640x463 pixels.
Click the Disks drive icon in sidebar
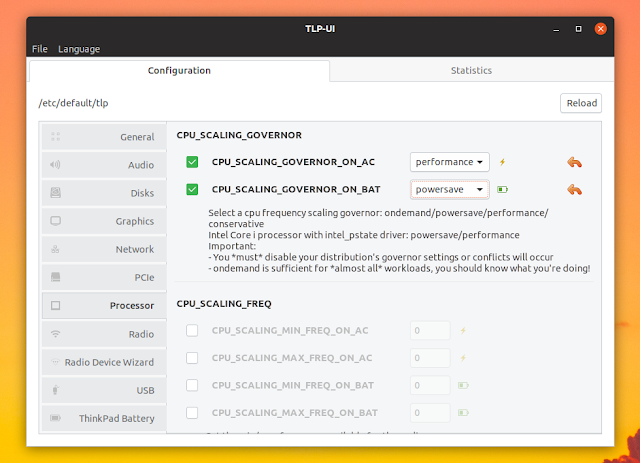(55, 193)
